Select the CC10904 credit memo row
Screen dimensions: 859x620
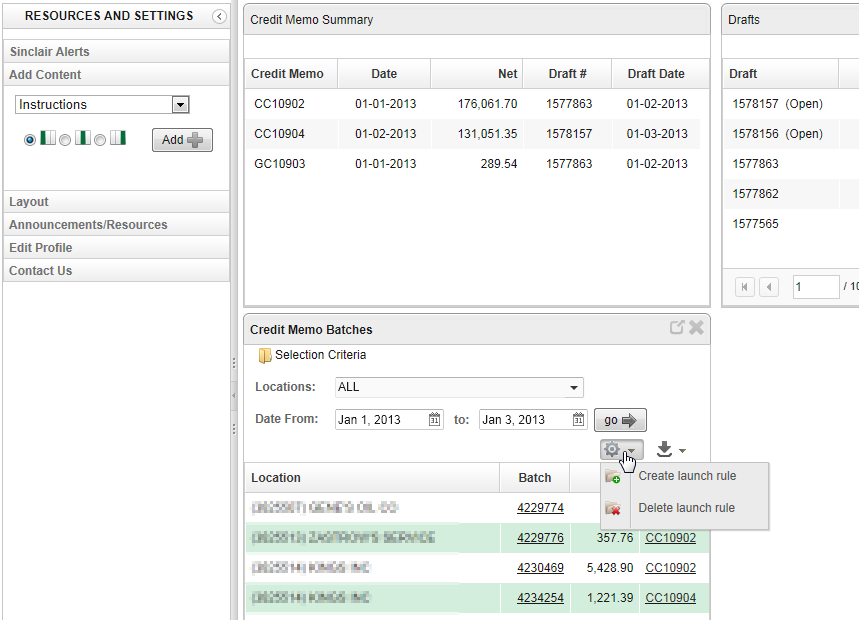point(473,134)
